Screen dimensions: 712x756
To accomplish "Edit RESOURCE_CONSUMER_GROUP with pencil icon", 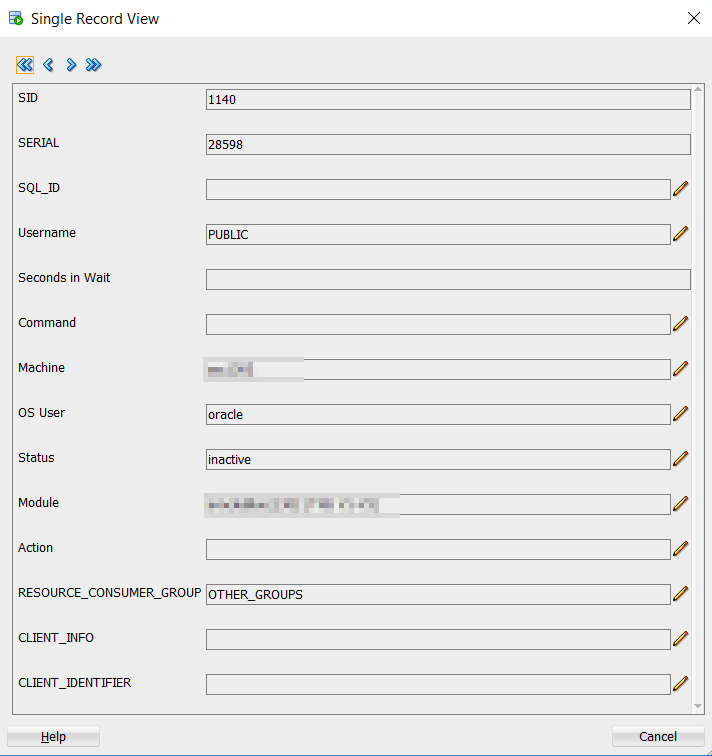I will (681, 593).
